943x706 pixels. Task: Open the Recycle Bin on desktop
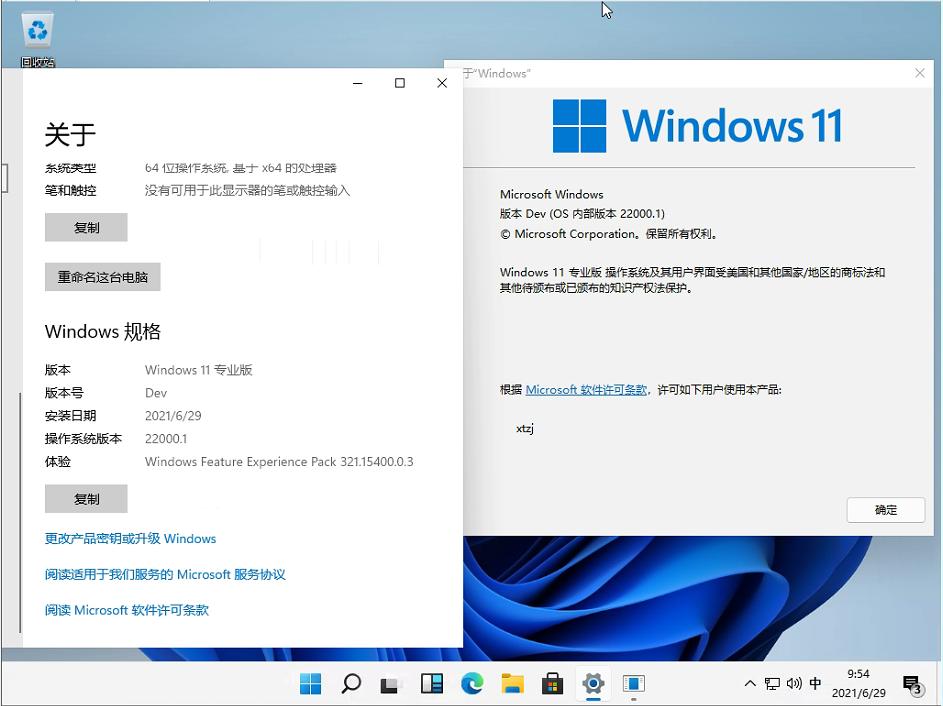point(37,30)
